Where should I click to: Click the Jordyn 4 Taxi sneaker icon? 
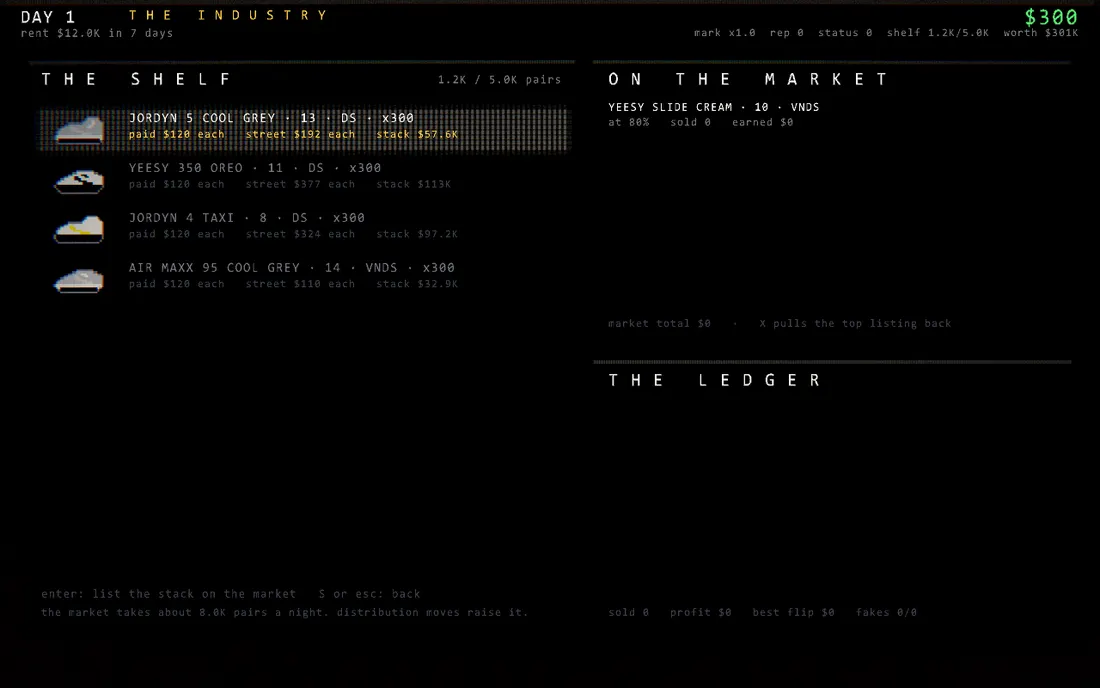point(79,230)
